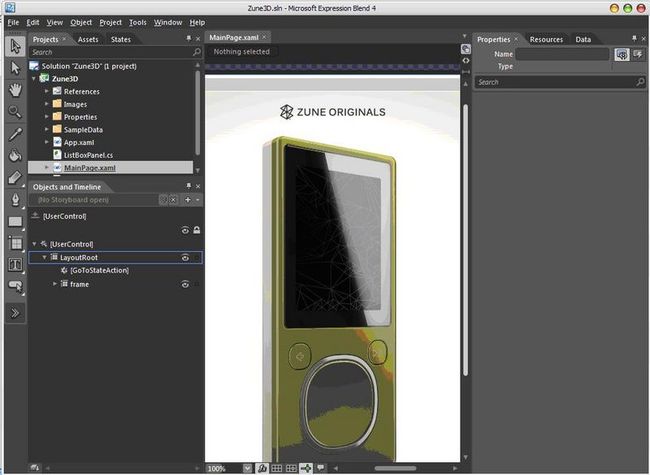This screenshot has height=475, width=650.
Task: Click the Projects search magnifier icon
Action: [x=197, y=52]
